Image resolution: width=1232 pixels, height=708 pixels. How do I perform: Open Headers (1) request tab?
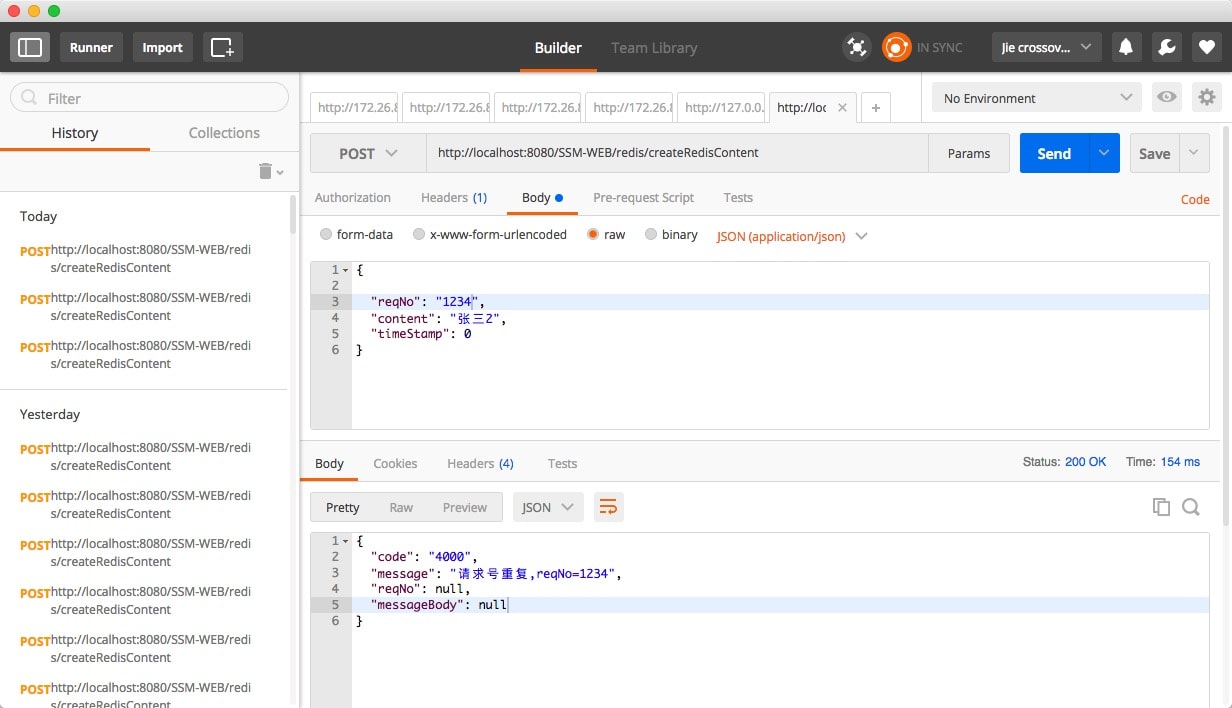pos(454,198)
